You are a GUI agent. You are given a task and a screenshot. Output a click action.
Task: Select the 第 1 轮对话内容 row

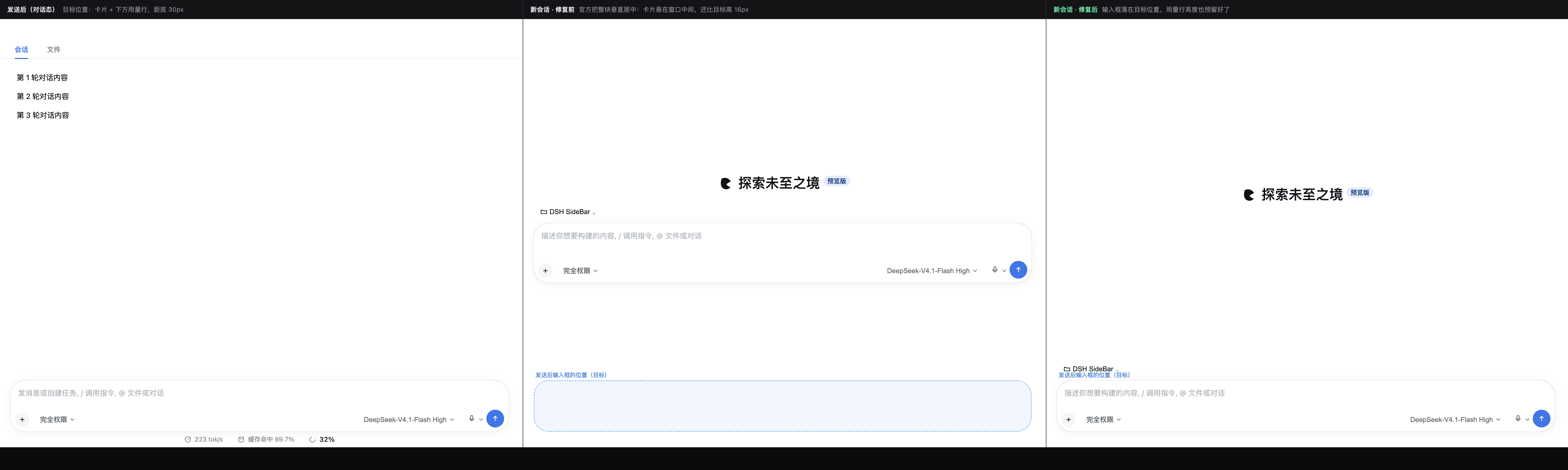point(43,78)
